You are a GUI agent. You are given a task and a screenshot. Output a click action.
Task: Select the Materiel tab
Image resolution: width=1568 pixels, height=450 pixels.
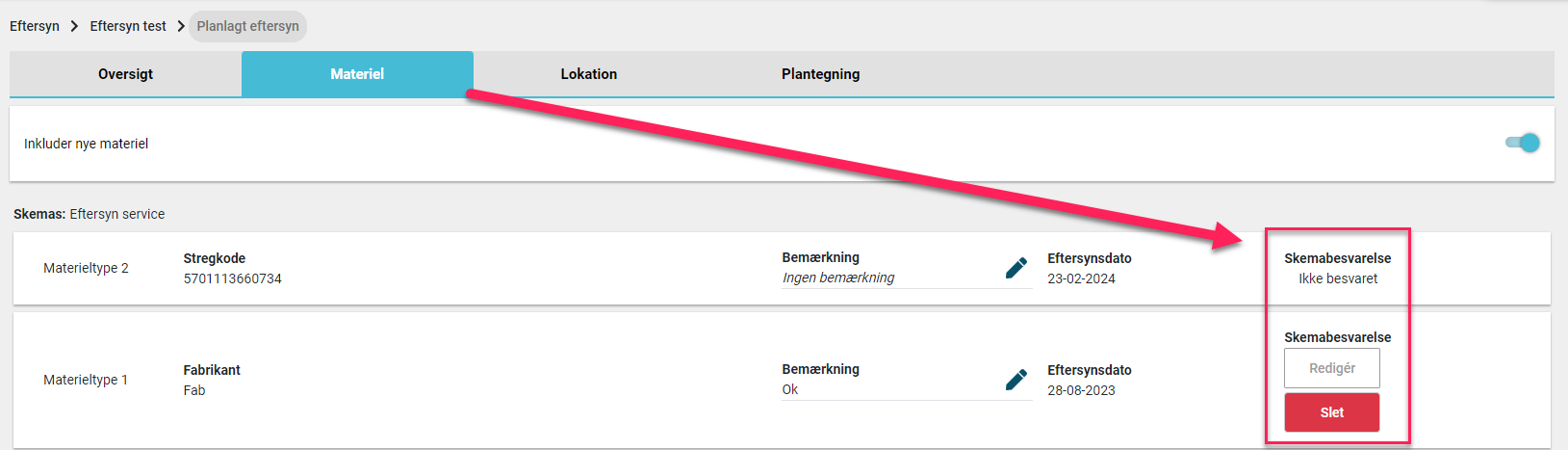click(x=357, y=74)
